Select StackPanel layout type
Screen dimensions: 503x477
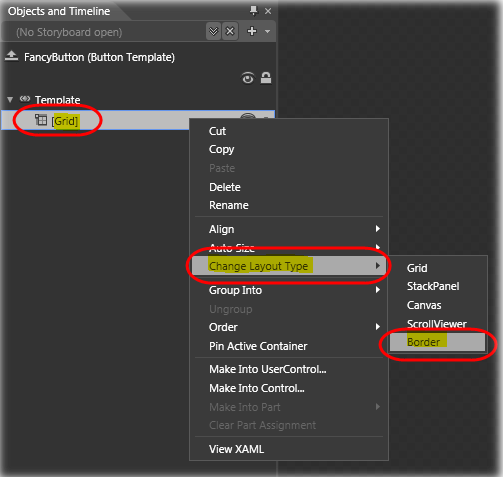tap(433, 286)
